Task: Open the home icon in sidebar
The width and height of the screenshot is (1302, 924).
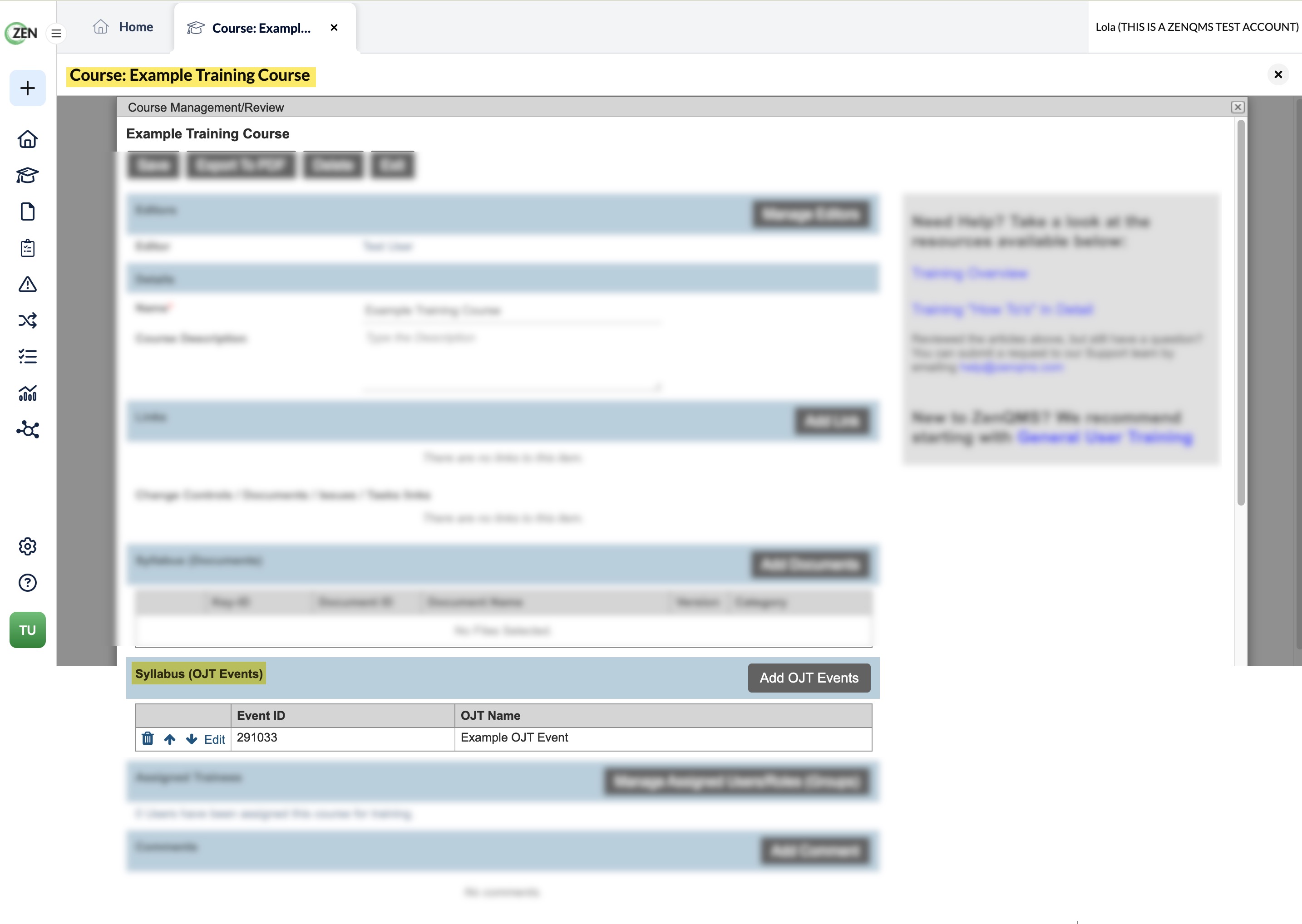Action: [x=27, y=139]
